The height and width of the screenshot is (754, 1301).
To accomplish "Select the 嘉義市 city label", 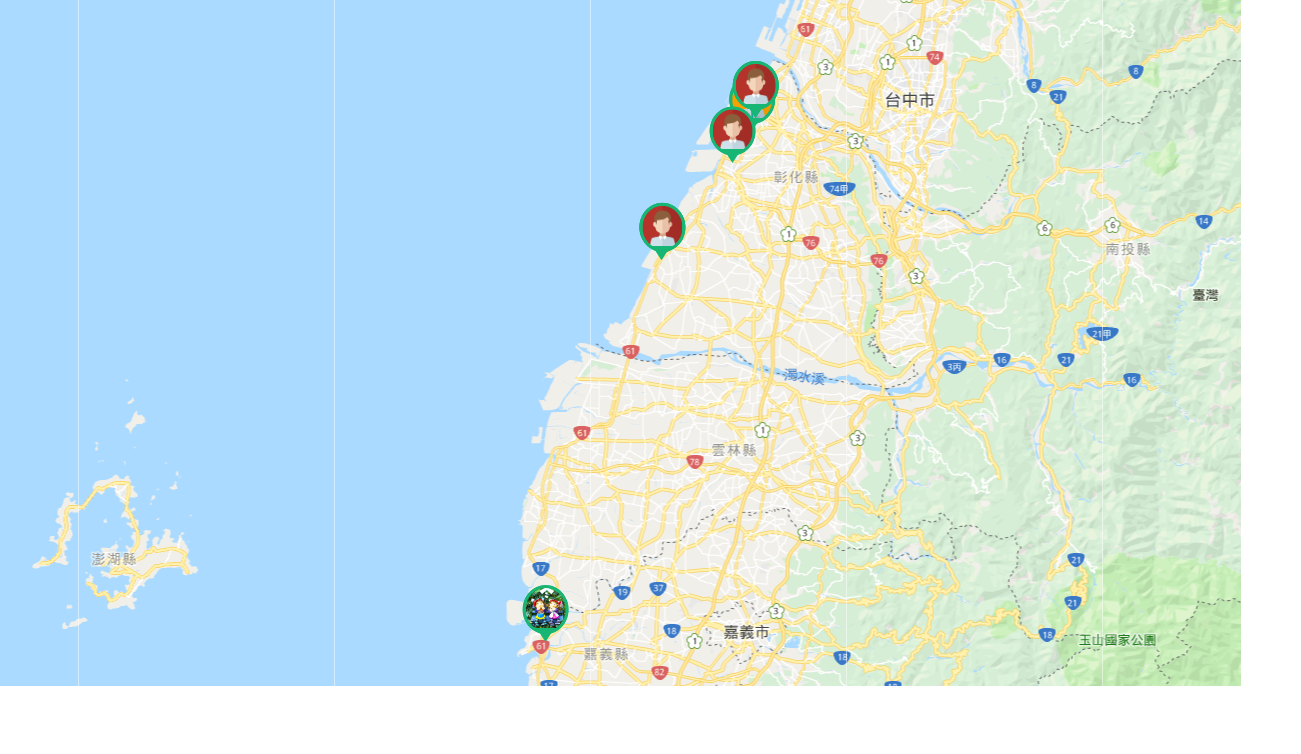I will pyautogui.click(x=747, y=632).
